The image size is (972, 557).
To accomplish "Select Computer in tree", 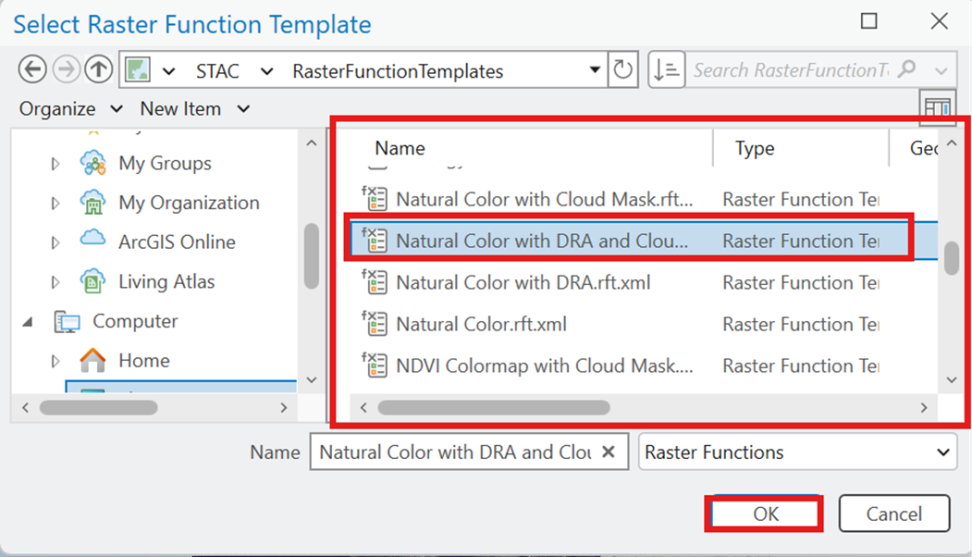I will [135, 322].
